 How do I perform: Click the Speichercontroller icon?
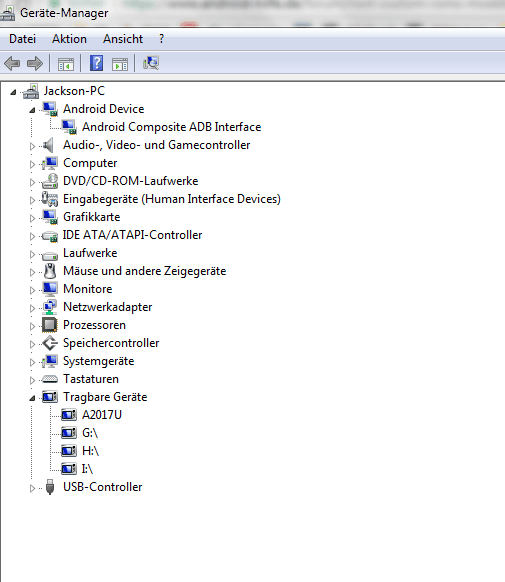(50, 343)
